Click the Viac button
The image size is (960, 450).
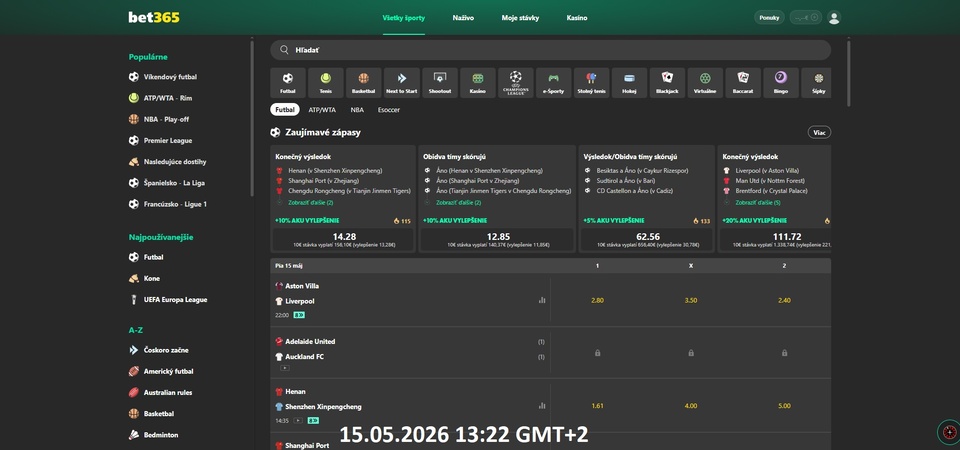click(x=819, y=132)
